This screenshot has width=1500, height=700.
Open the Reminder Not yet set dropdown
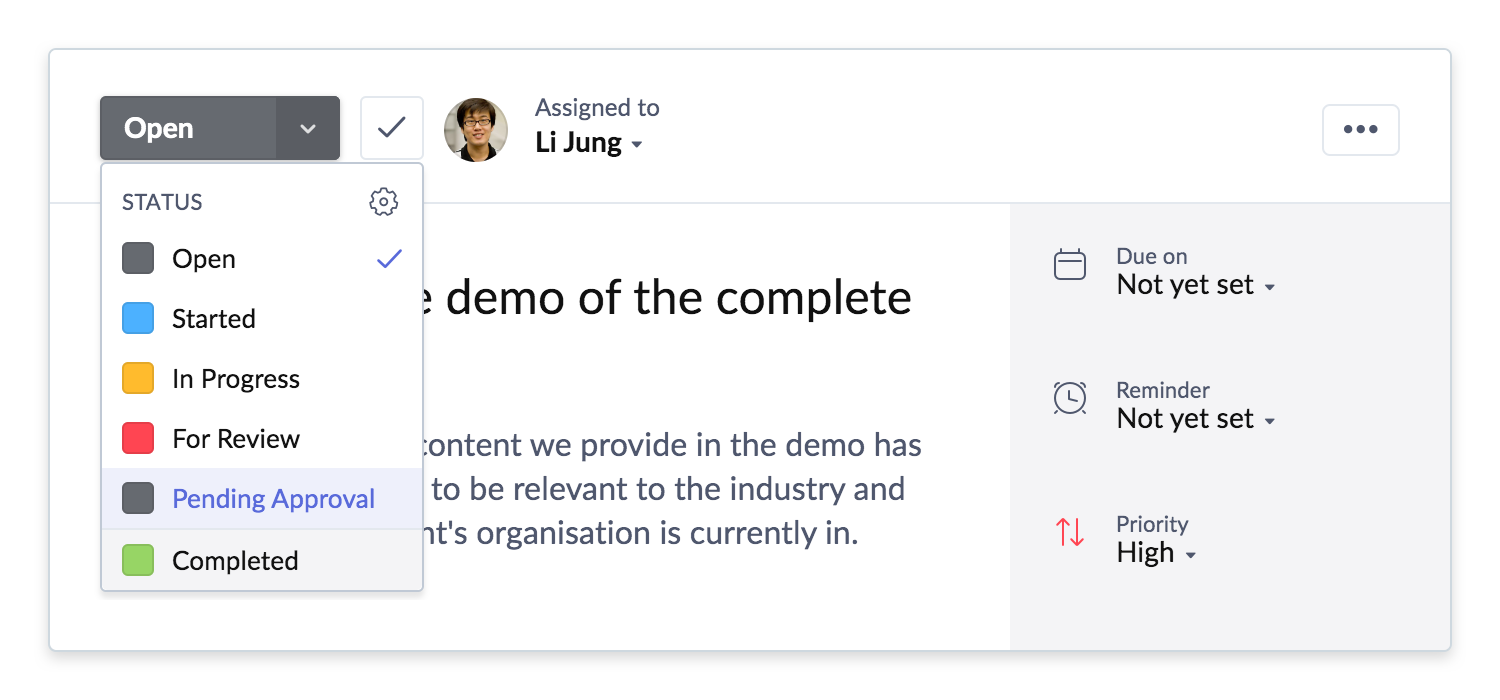pos(1196,419)
